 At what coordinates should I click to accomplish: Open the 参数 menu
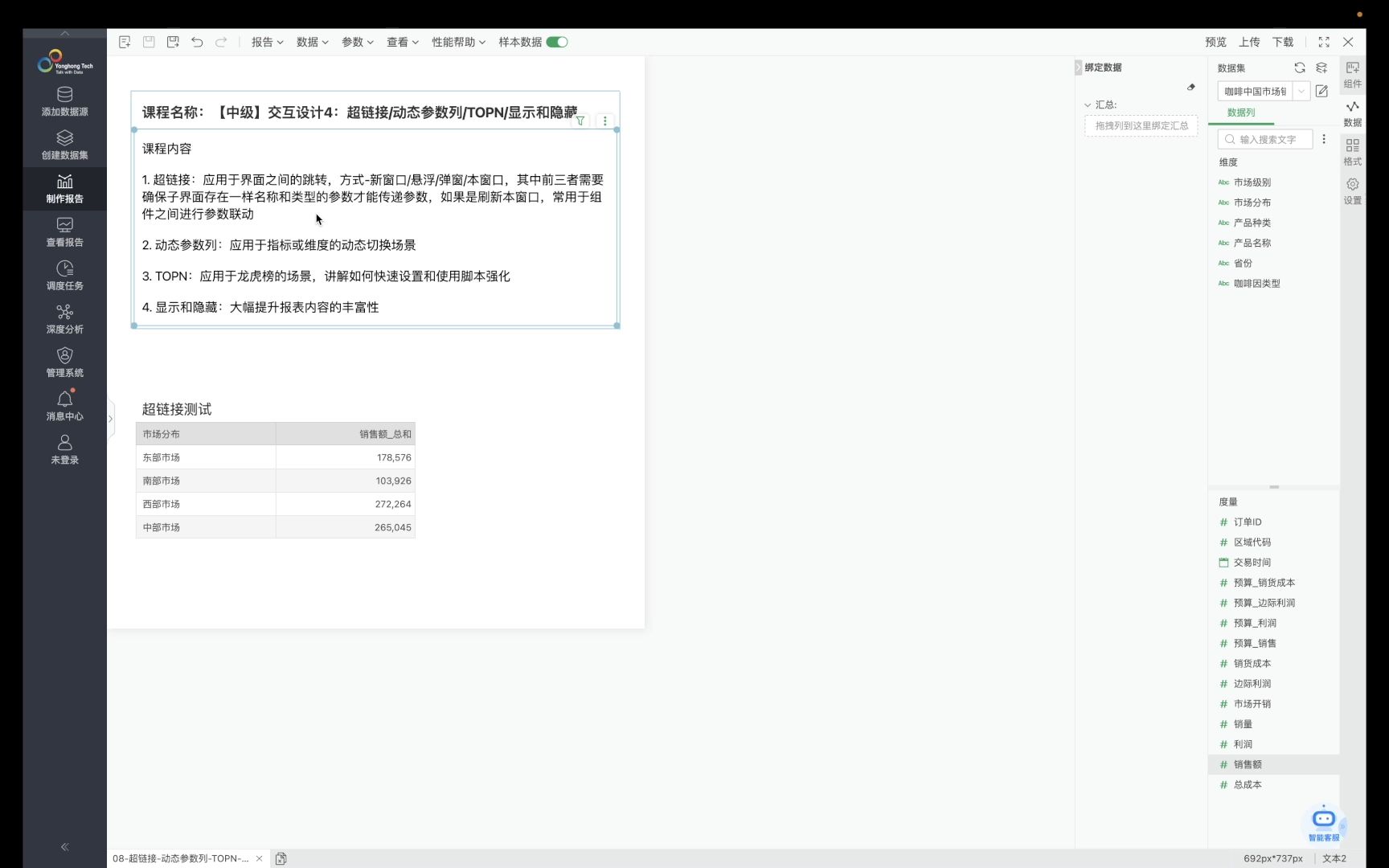[x=357, y=42]
